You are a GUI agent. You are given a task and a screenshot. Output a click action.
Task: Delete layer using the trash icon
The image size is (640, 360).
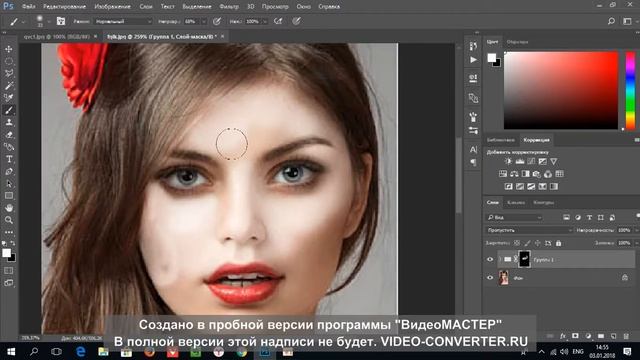pos(626,336)
